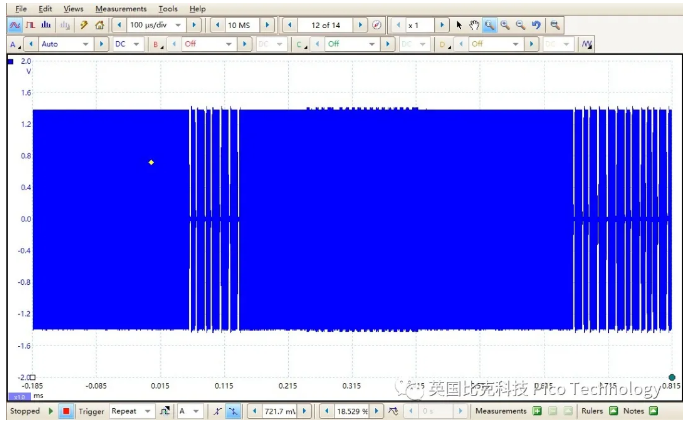Select scope mode icon

[15, 24]
